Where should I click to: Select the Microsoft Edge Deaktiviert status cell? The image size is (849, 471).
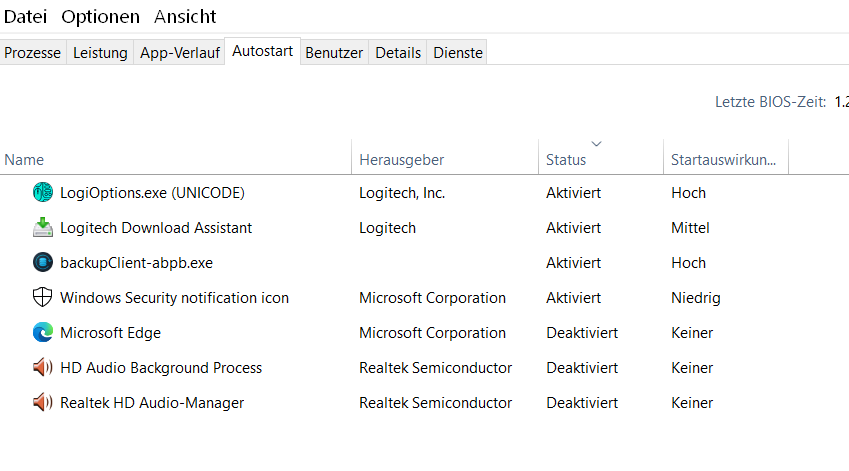[x=582, y=333]
